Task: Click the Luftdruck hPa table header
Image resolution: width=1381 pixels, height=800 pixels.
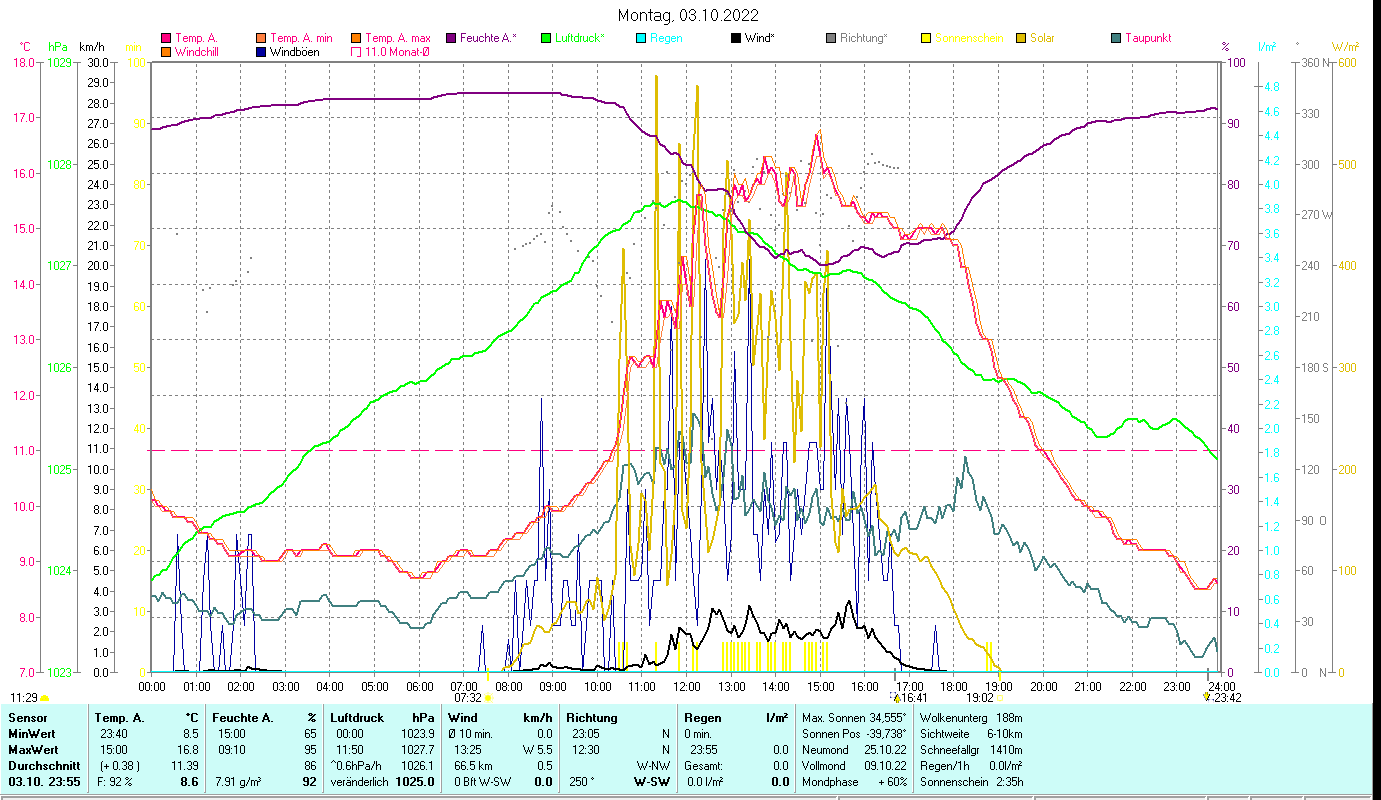Action: (382, 718)
